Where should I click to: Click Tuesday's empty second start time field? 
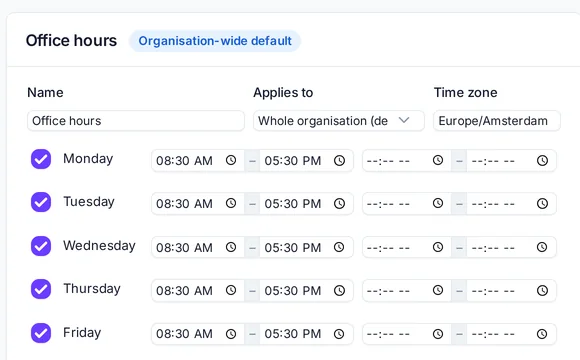[407, 203]
